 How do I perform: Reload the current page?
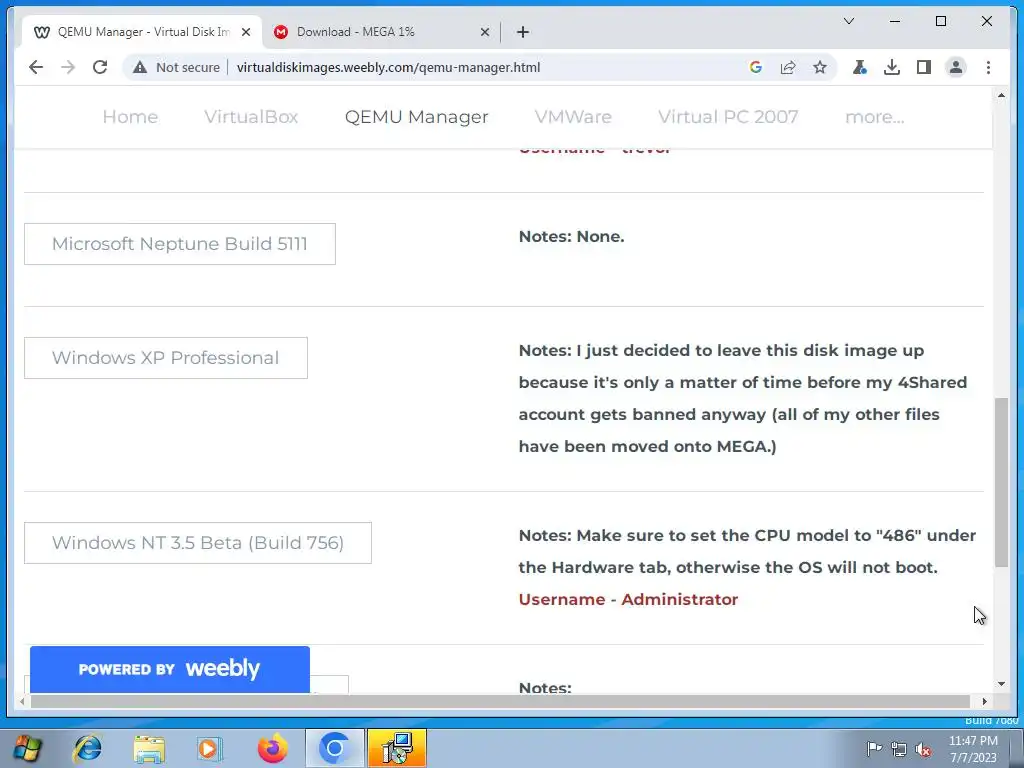coord(100,67)
